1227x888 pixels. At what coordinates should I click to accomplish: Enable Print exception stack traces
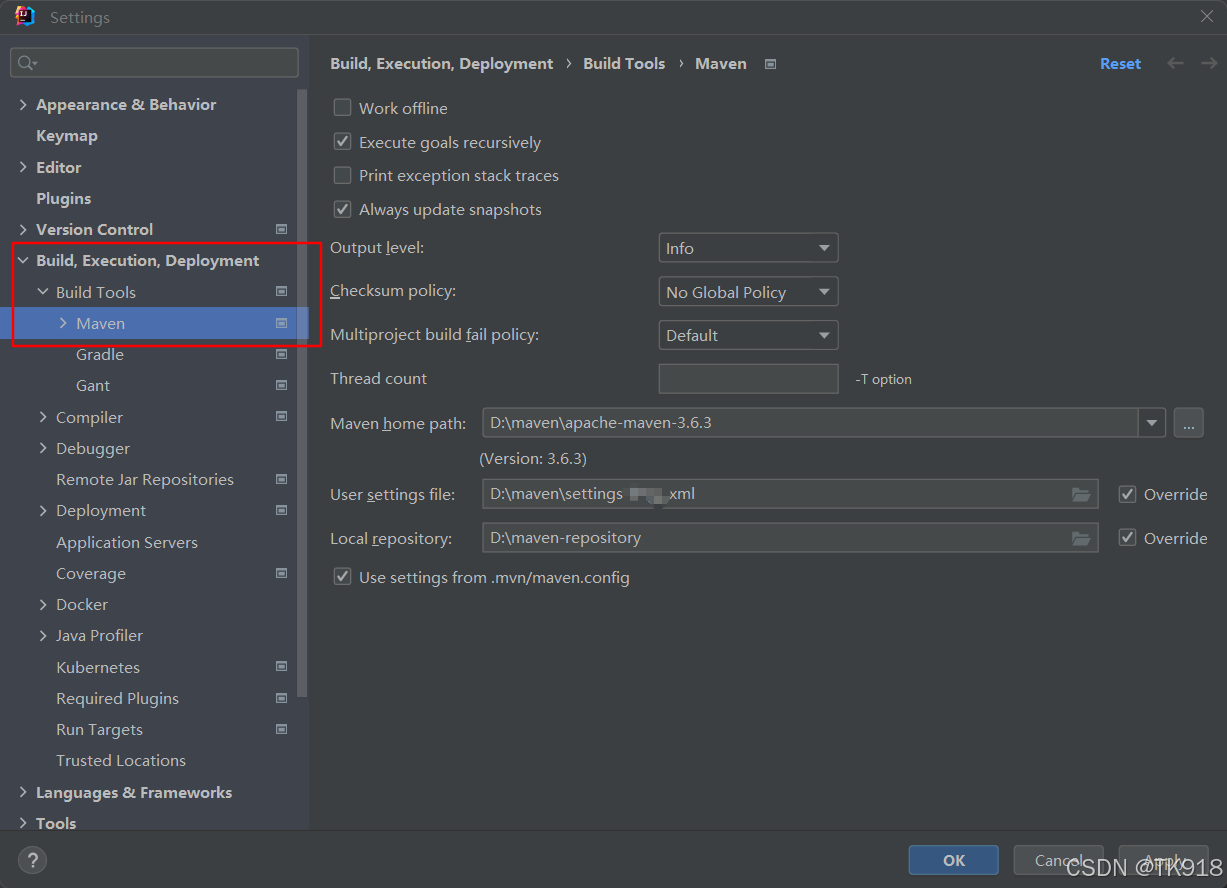point(342,175)
